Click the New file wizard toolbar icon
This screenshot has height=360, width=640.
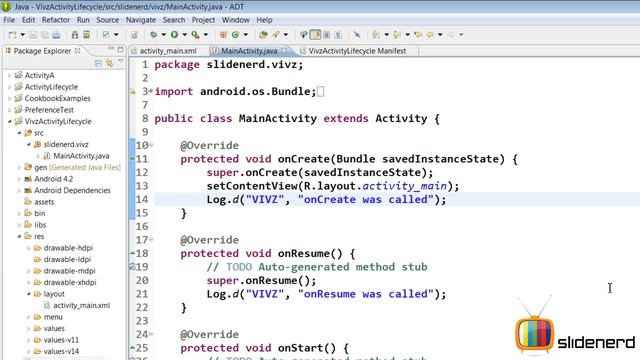pos(13,35)
